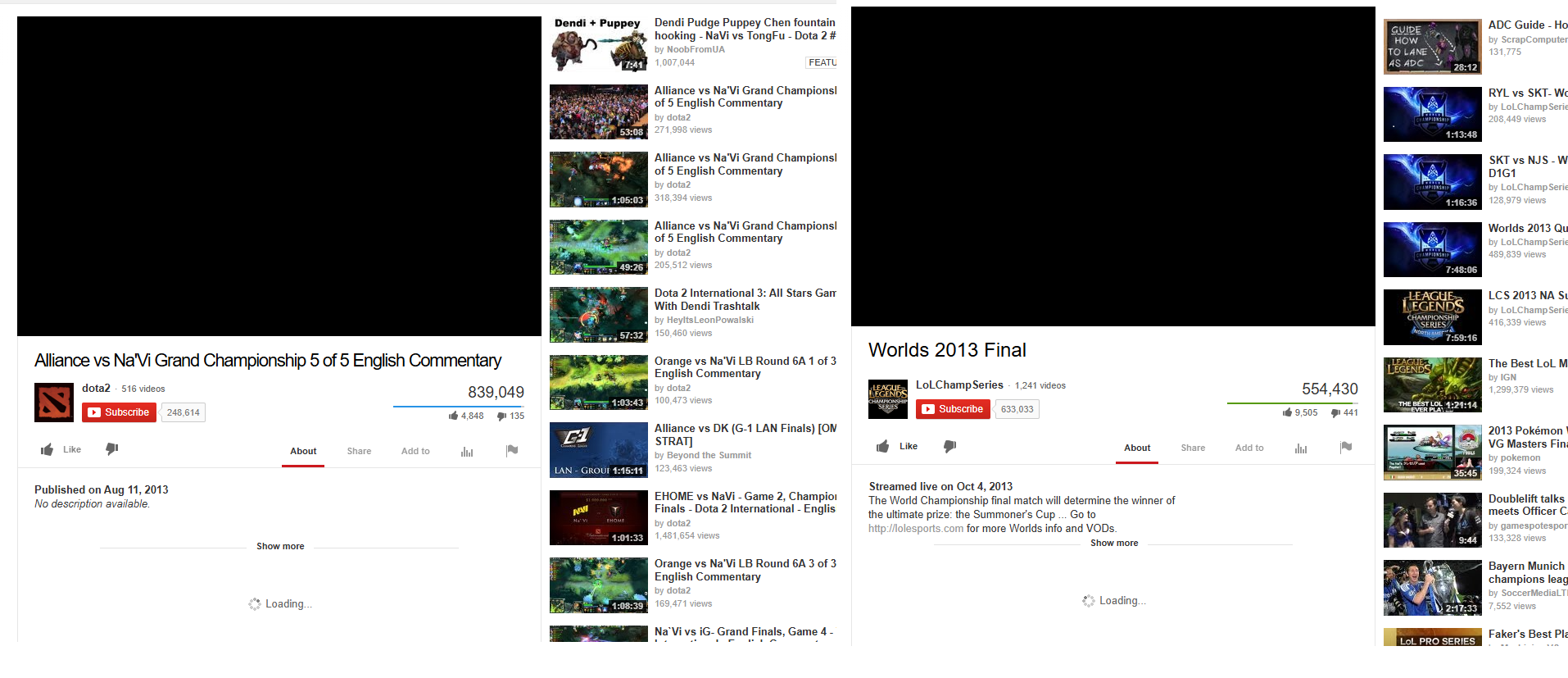Expand the dota2 video description with Show more
The height and width of the screenshot is (678, 1568).
pyautogui.click(x=280, y=546)
